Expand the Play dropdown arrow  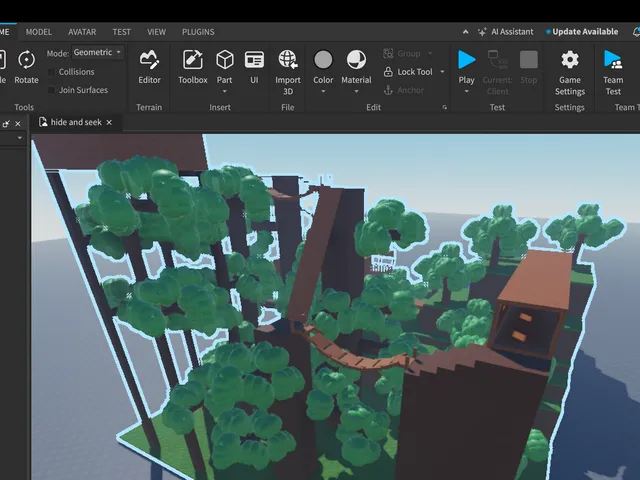pyautogui.click(x=467, y=91)
